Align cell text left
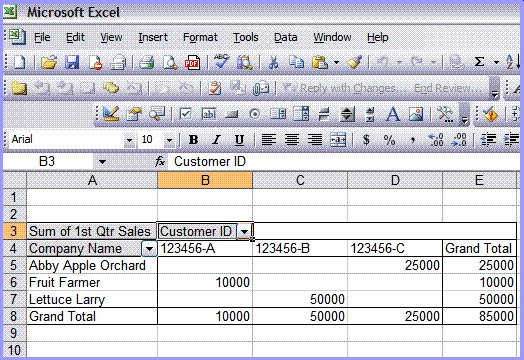 [268, 139]
